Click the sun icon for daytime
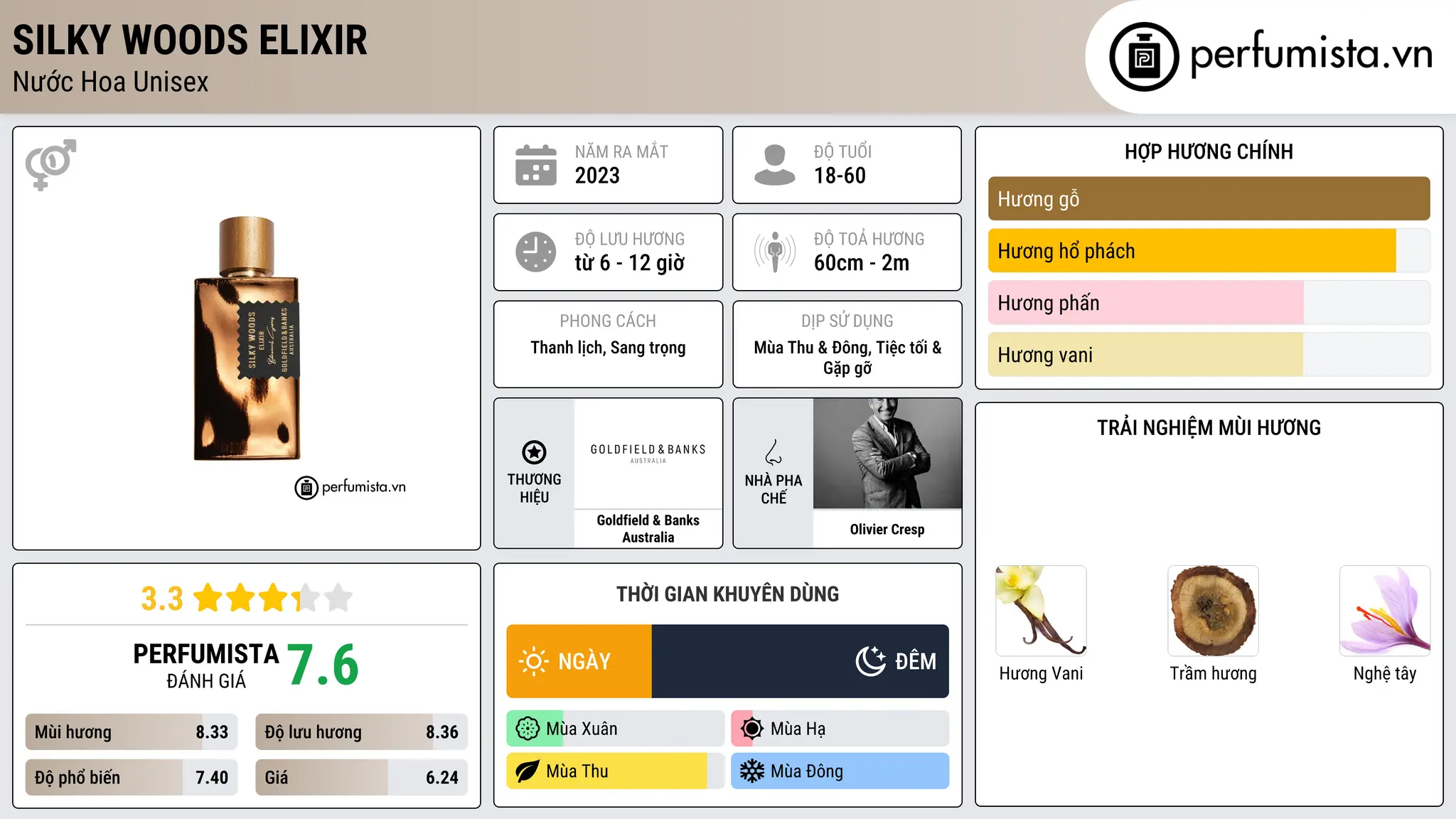 tap(533, 661)
